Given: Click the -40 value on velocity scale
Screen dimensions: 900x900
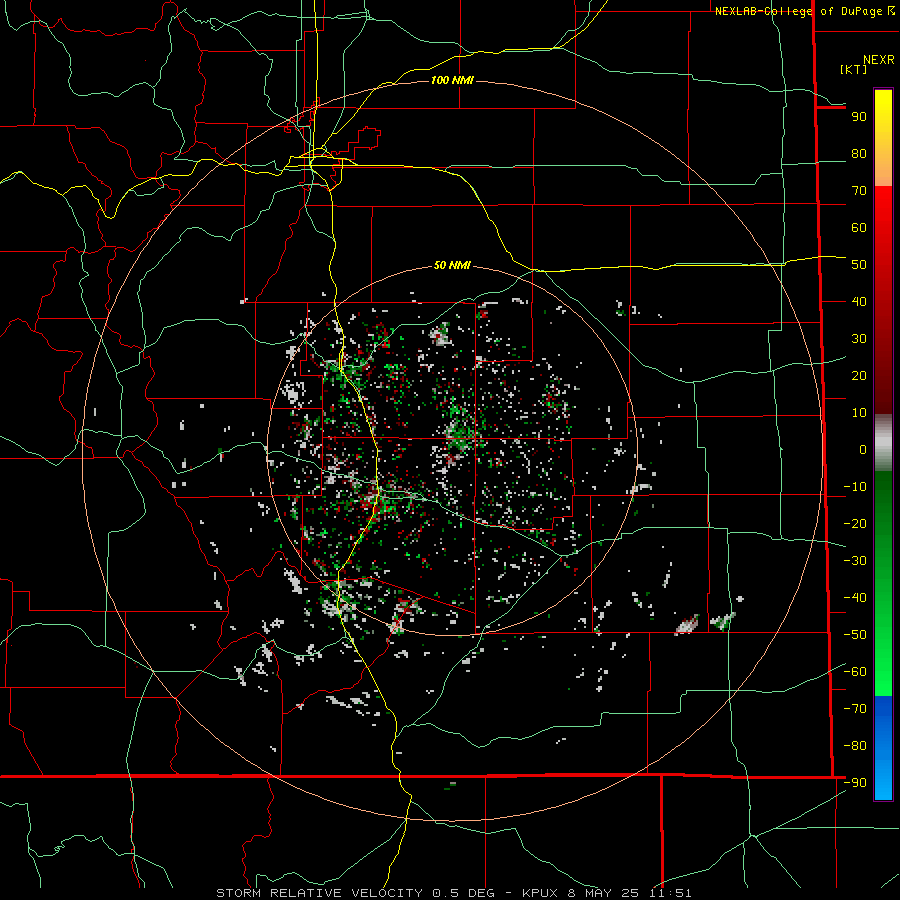Looking at the screenshot, I should pos(855,598).
